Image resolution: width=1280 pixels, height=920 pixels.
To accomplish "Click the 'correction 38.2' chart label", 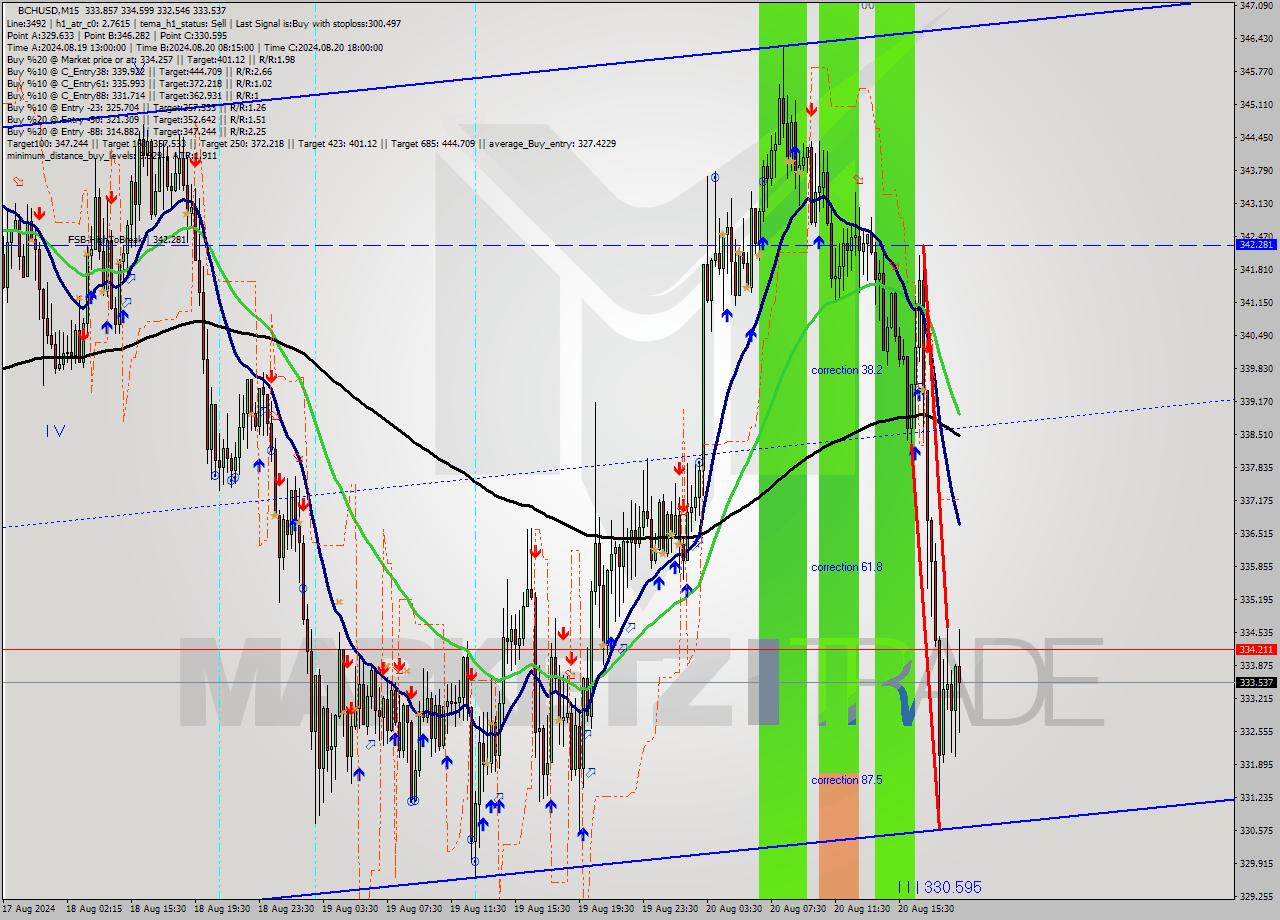I will (847, 370).
